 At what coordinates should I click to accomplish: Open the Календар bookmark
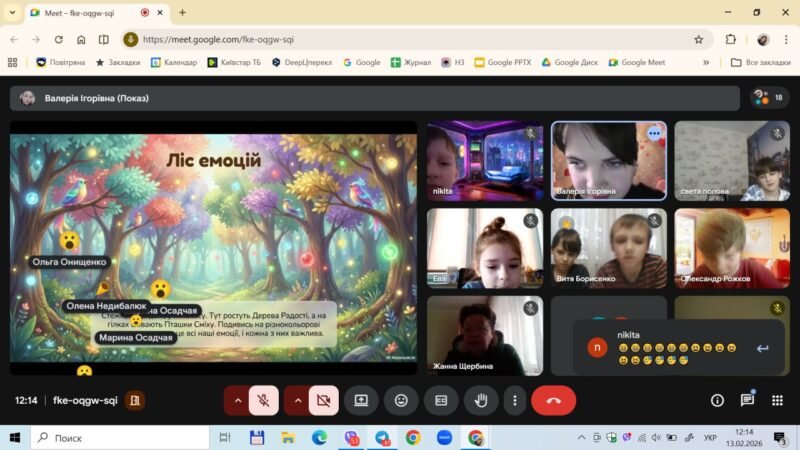point(174,62)
